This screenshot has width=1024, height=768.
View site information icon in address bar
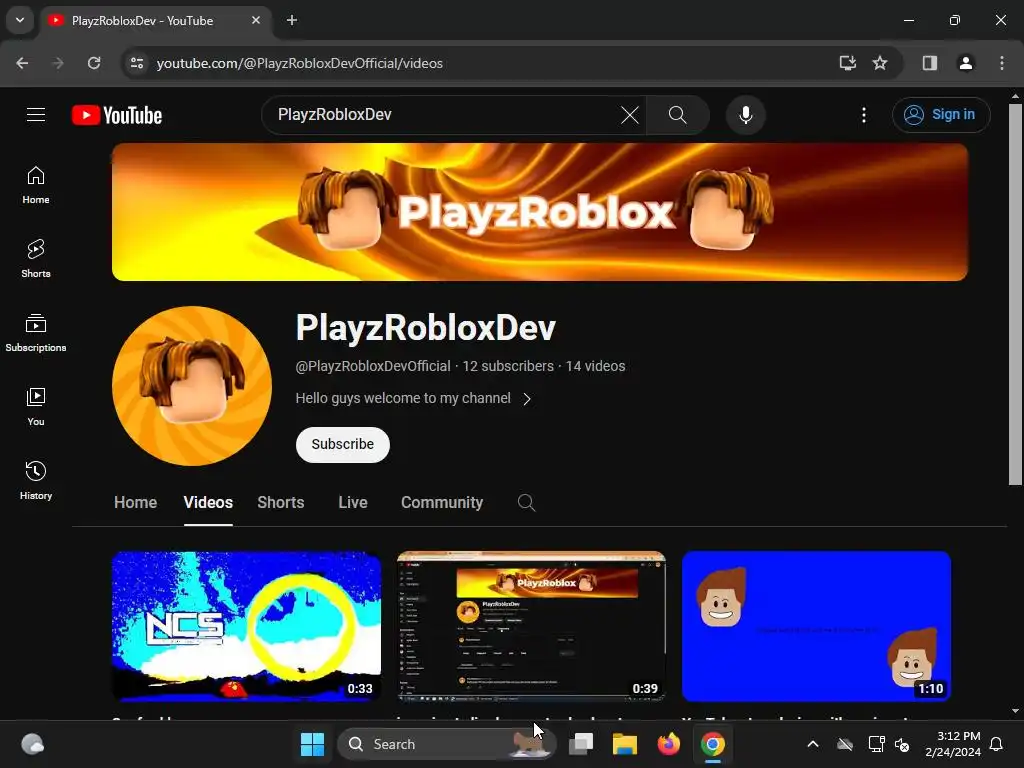point(137,63)
